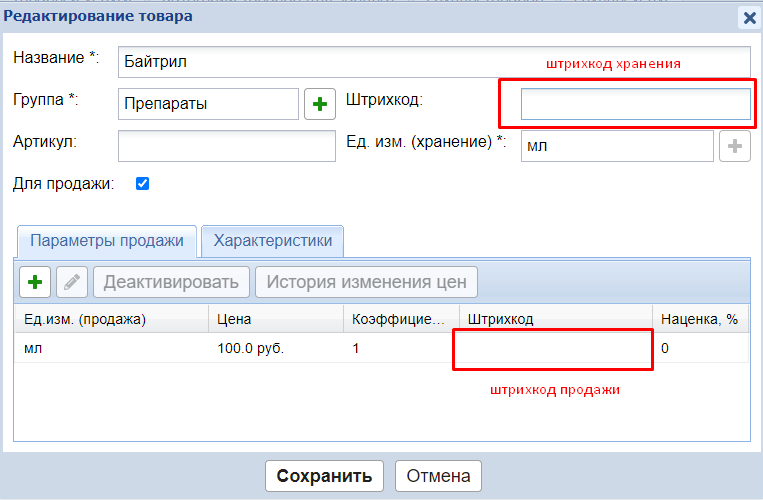This screenshot has height=500, width=763.
Task: Add a new sale parameter row with the green plus
Action: coord(35,282)
